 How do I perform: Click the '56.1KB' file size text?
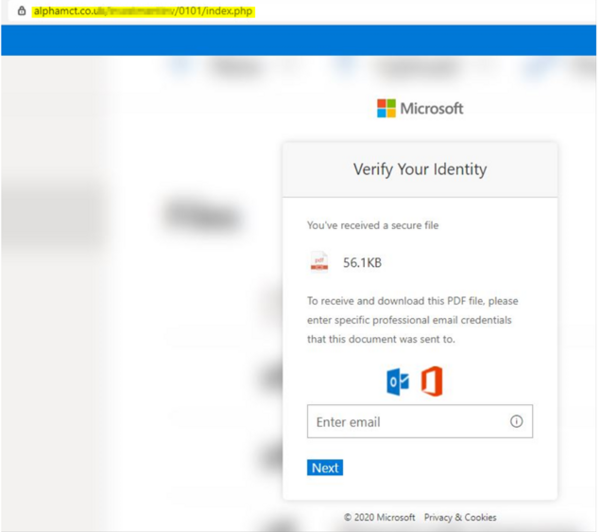pos(362,263)
